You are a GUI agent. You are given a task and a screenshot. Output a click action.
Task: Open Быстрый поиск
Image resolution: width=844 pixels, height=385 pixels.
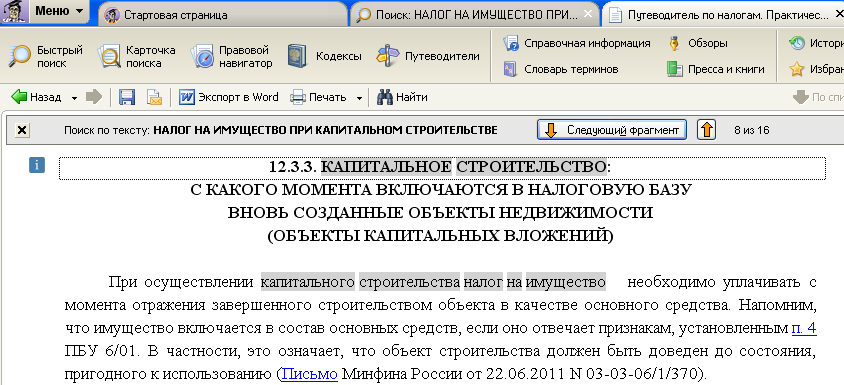47,57
